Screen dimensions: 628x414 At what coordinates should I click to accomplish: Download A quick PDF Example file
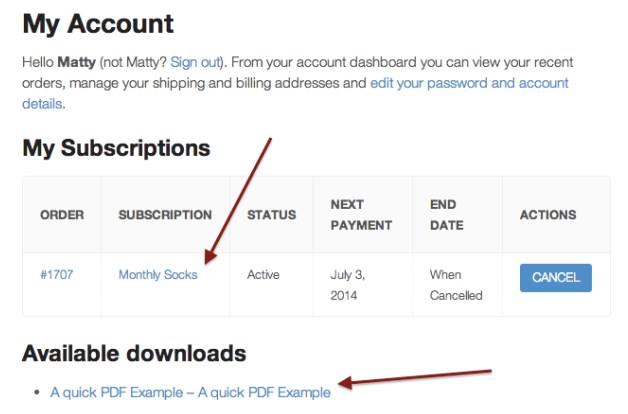point(190,392)
